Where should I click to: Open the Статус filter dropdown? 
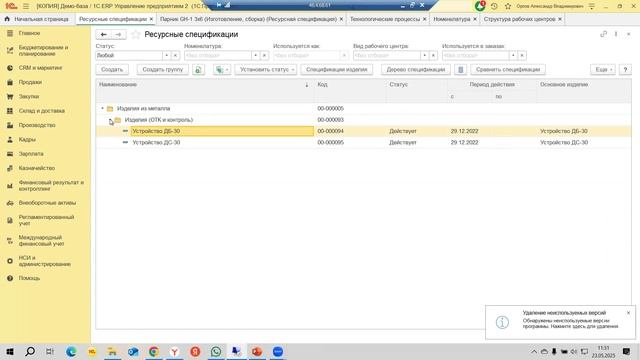click(x=167, y=55)
